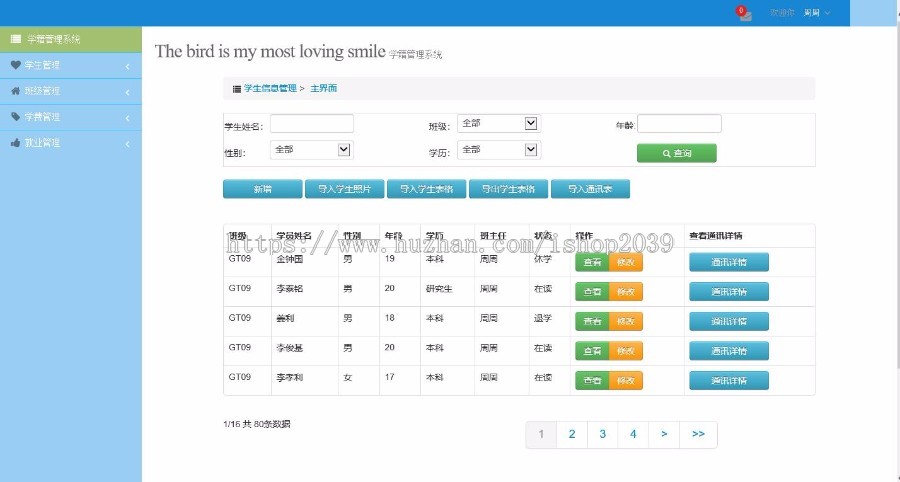Click the tag icon beside 学费管理
Image resolution: width=900 pixels, height=482 pixels.
click(x=15, y=116)
